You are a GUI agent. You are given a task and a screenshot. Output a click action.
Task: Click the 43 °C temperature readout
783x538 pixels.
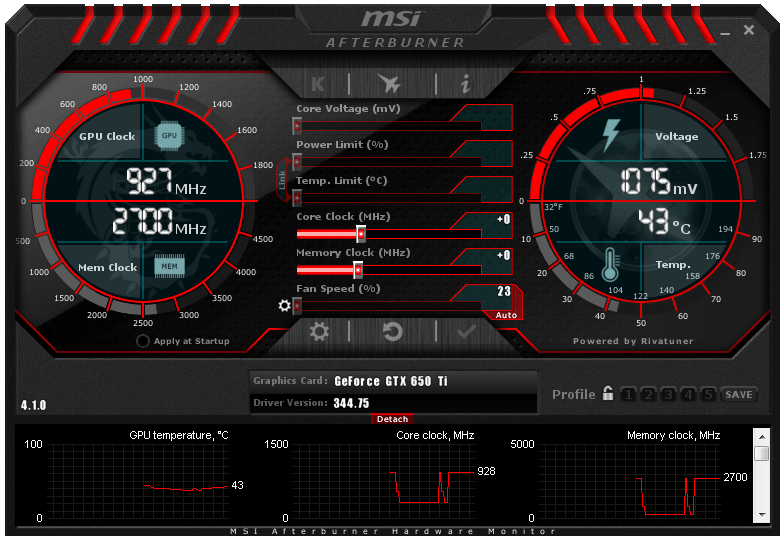coord(665,221)
